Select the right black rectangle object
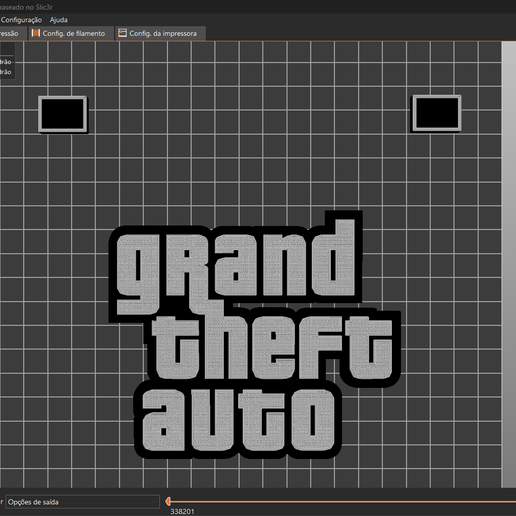 coord(437,113)
